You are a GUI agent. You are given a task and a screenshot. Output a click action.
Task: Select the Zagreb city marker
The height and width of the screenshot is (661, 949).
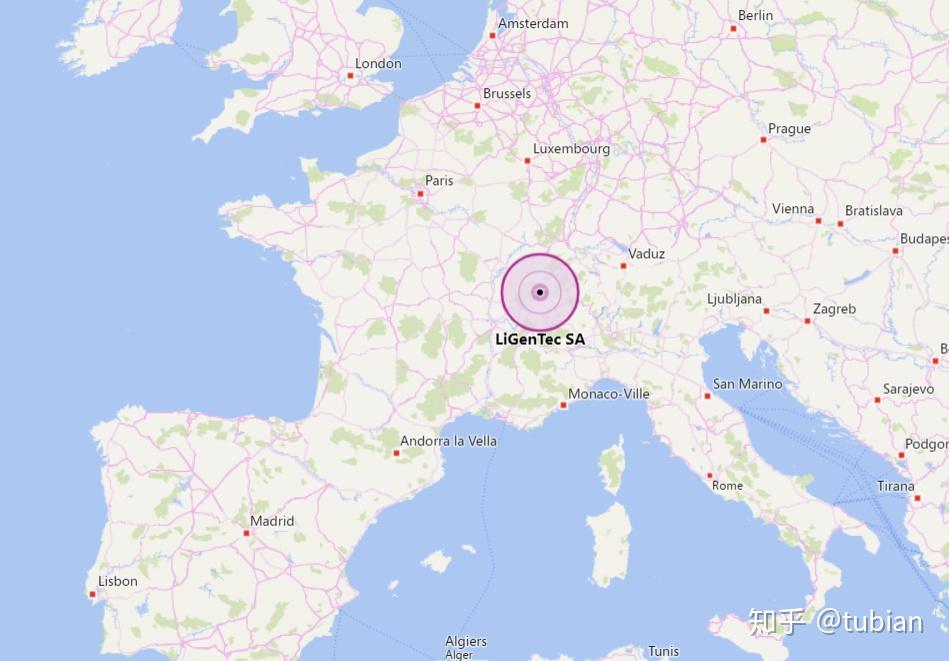click(x=807, y=321)
